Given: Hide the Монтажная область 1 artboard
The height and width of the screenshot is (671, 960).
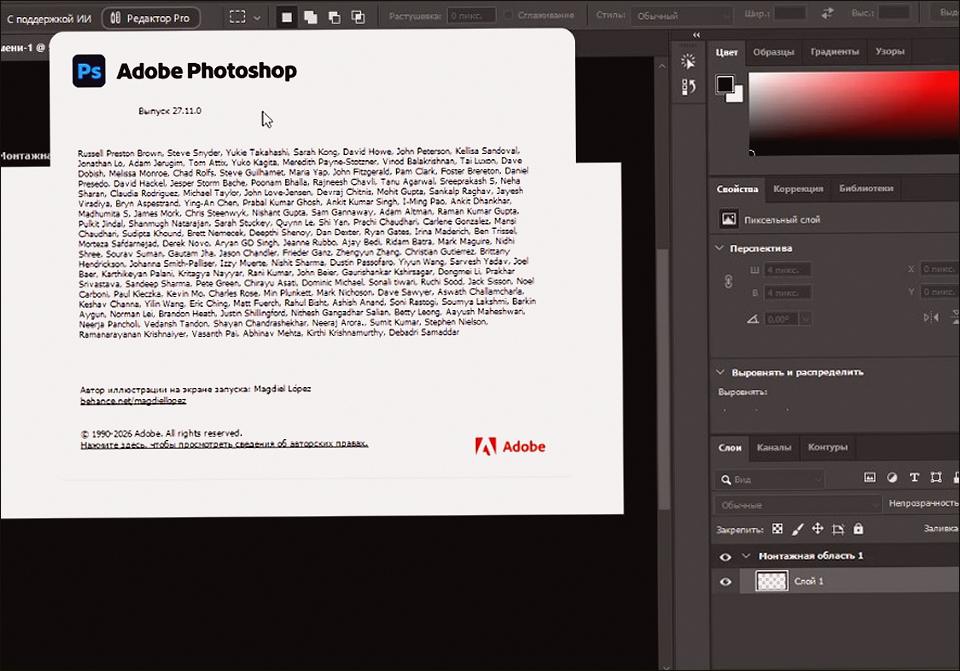Looking at the screenshot, I should pyautogui.click(x=726, y=557).
